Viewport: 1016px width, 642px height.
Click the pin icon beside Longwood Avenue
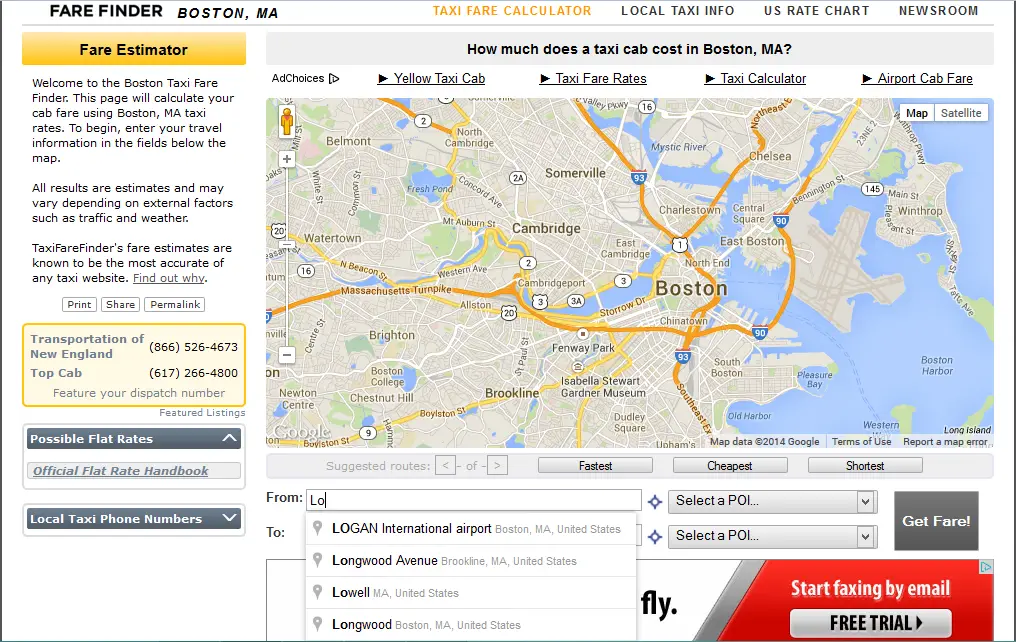pos(318,560)
